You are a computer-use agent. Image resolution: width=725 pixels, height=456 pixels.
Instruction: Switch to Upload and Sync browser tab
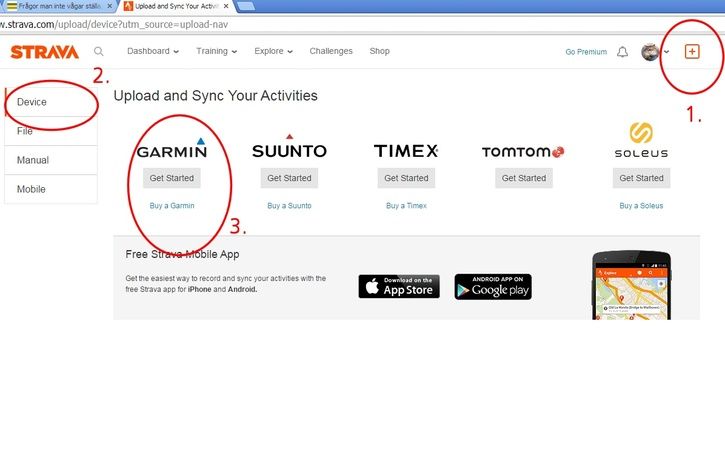[176, 6]
